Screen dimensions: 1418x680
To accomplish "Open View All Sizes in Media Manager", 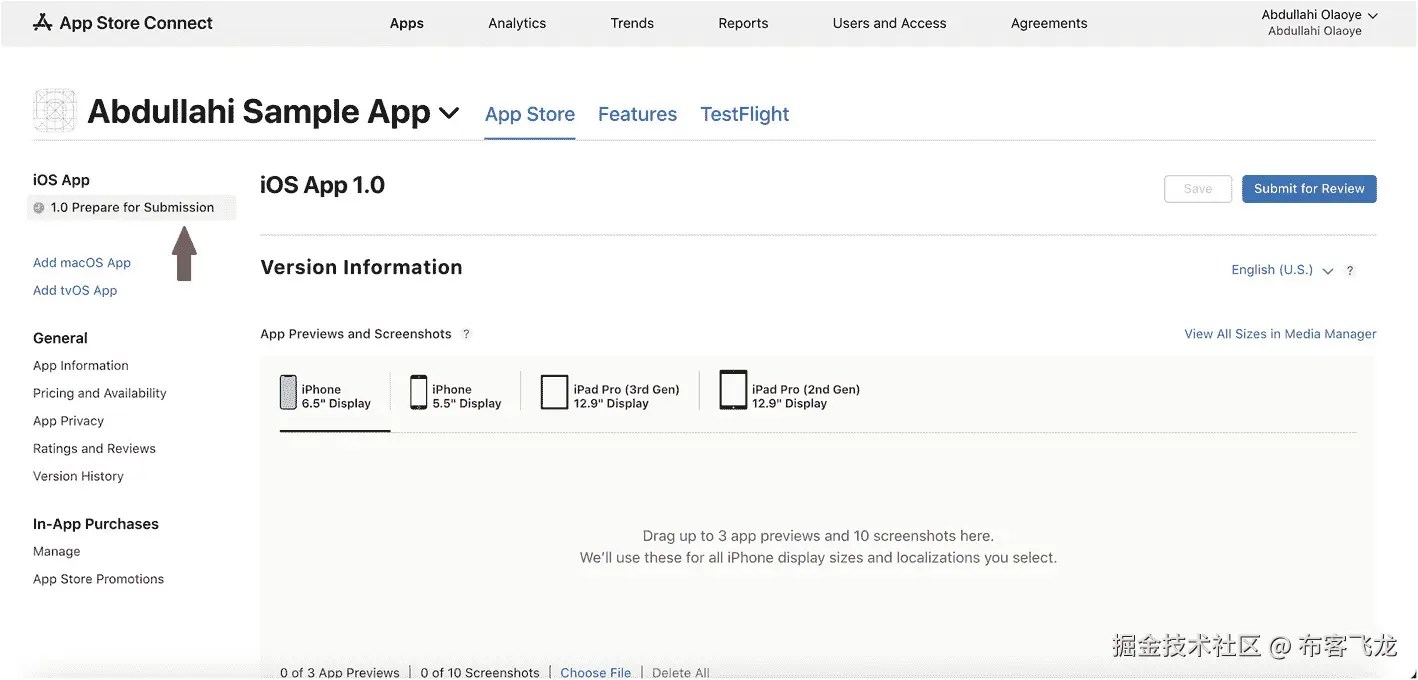I will (1280, 334).
